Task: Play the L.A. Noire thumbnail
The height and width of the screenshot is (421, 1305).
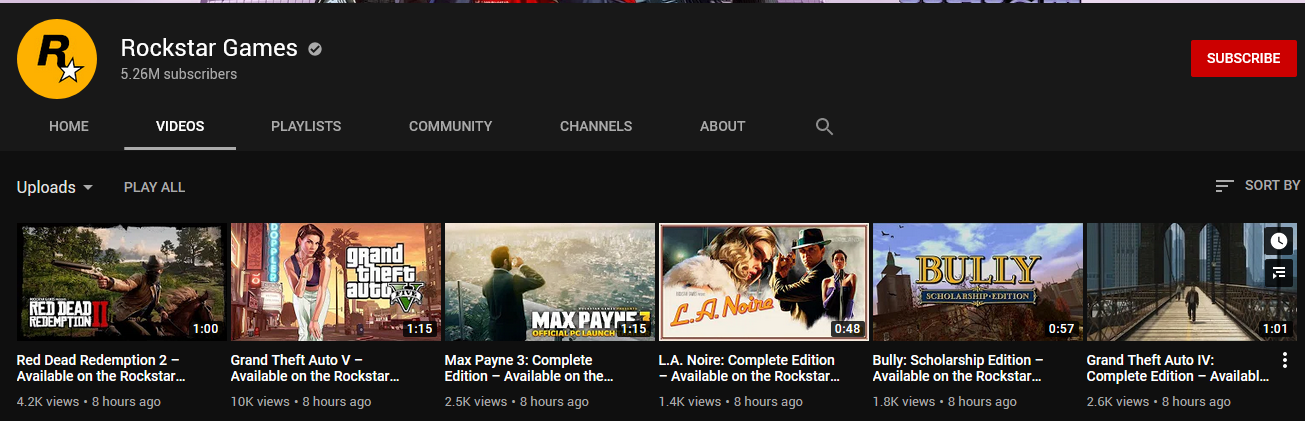Action: coord(764,282)
